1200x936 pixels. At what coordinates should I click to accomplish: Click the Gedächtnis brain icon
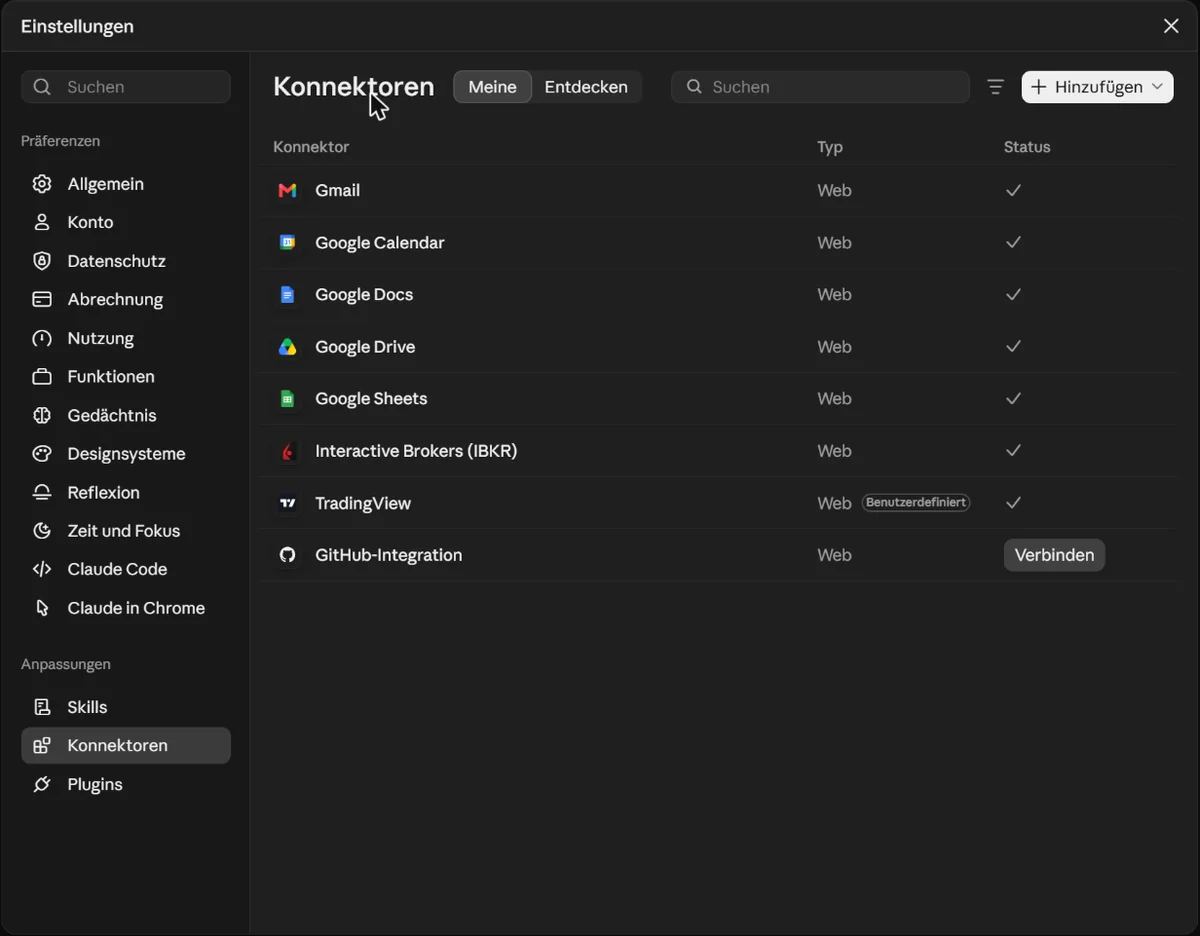42,415
